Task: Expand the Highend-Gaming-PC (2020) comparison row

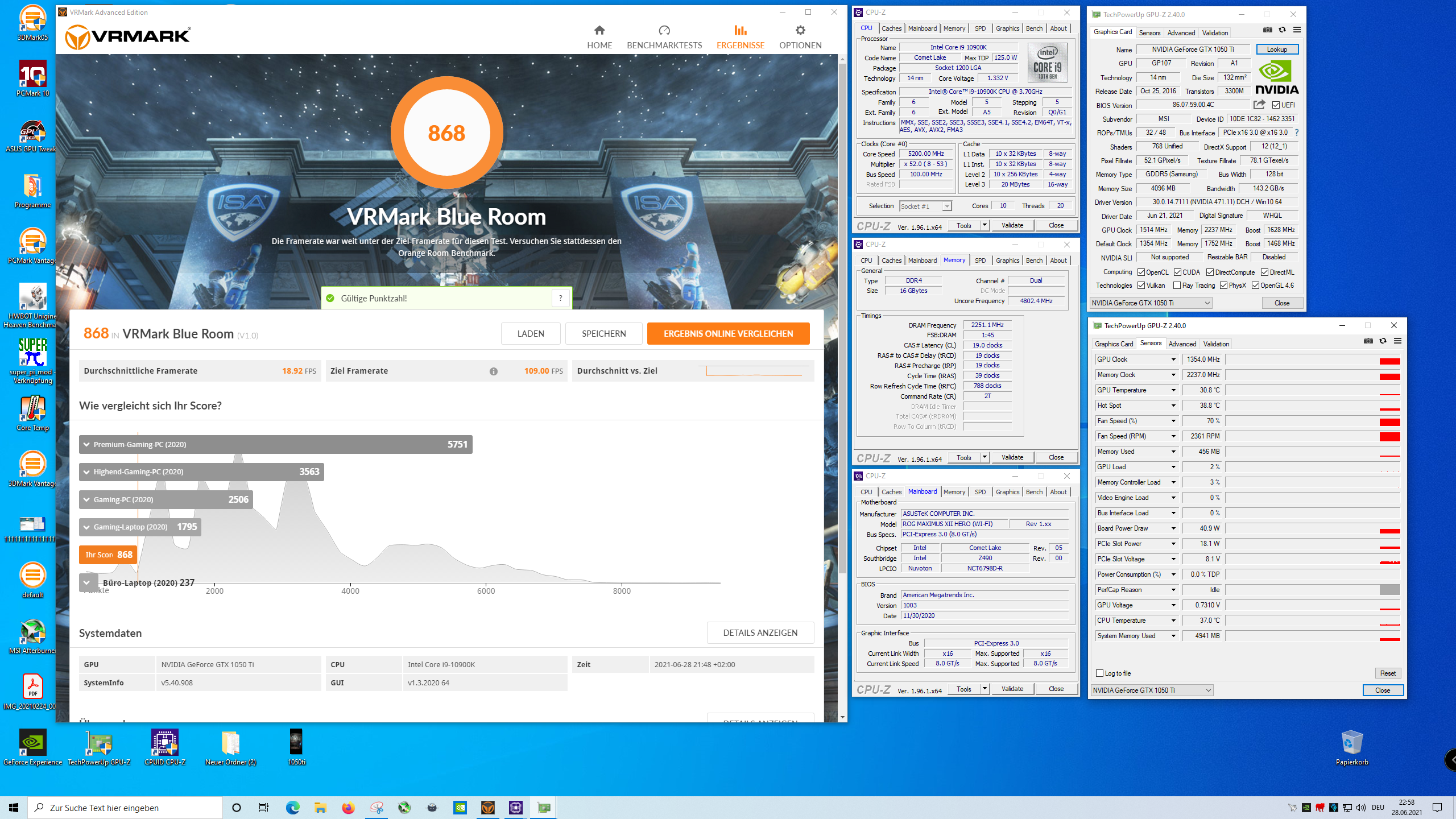Action: coord(86,472)
